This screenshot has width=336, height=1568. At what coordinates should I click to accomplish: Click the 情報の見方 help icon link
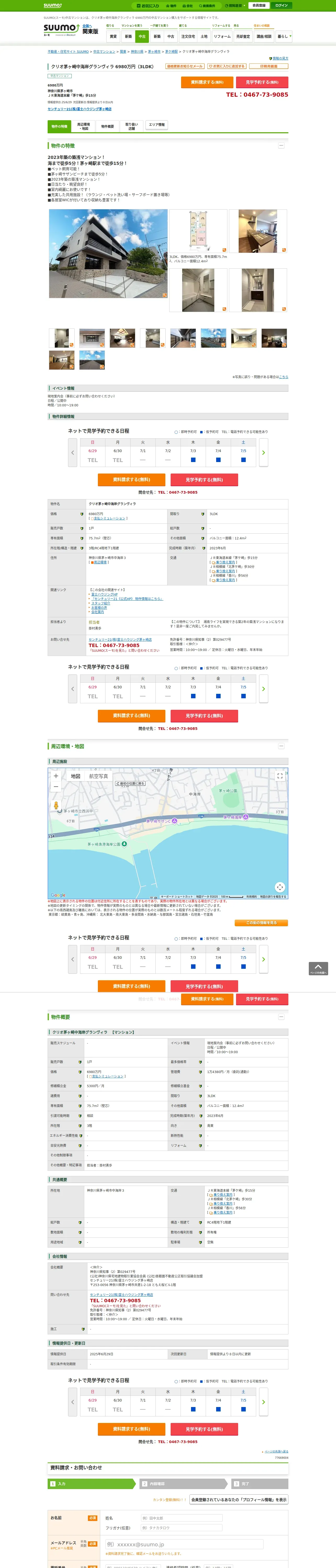click(279, 59)
